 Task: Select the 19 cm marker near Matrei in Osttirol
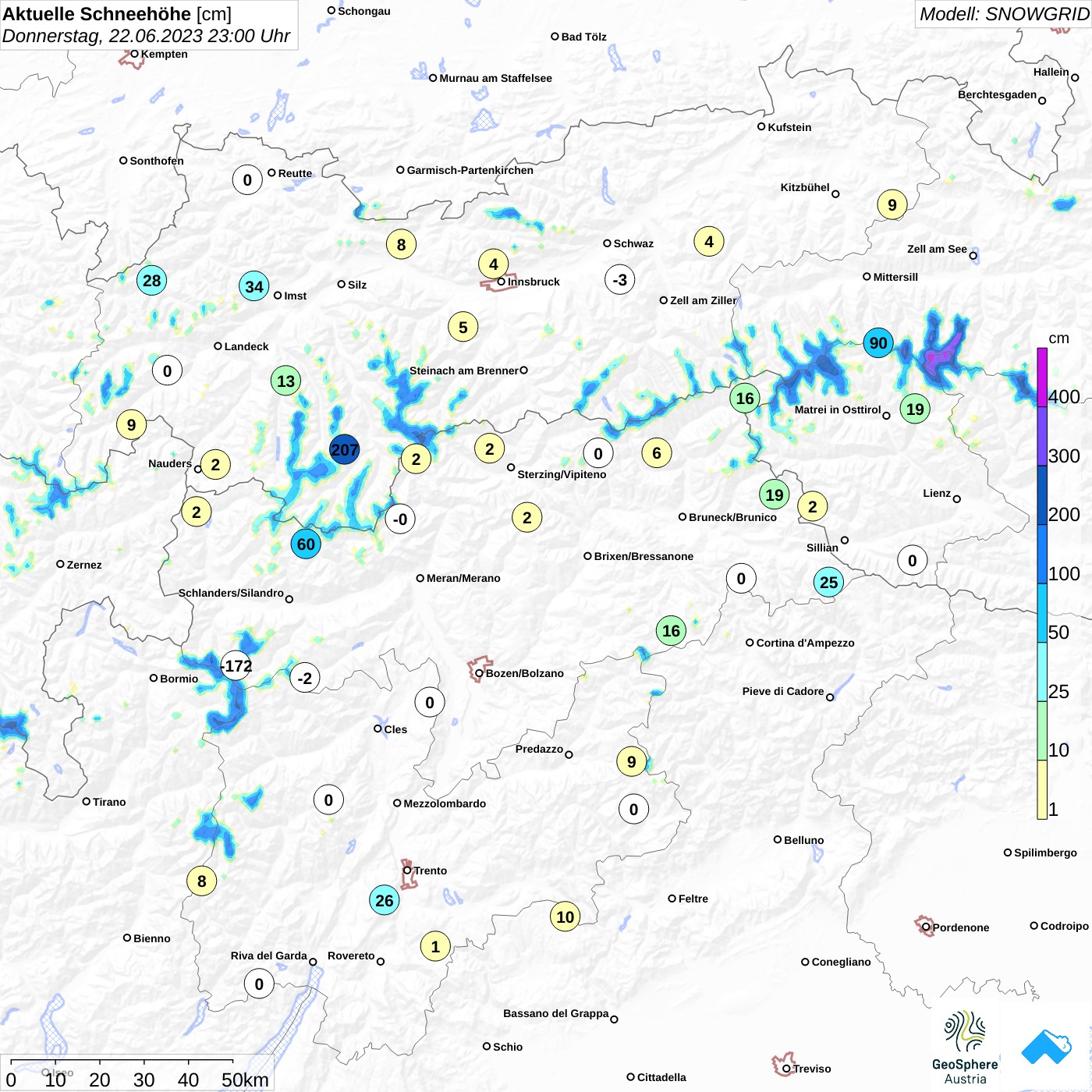915,409
